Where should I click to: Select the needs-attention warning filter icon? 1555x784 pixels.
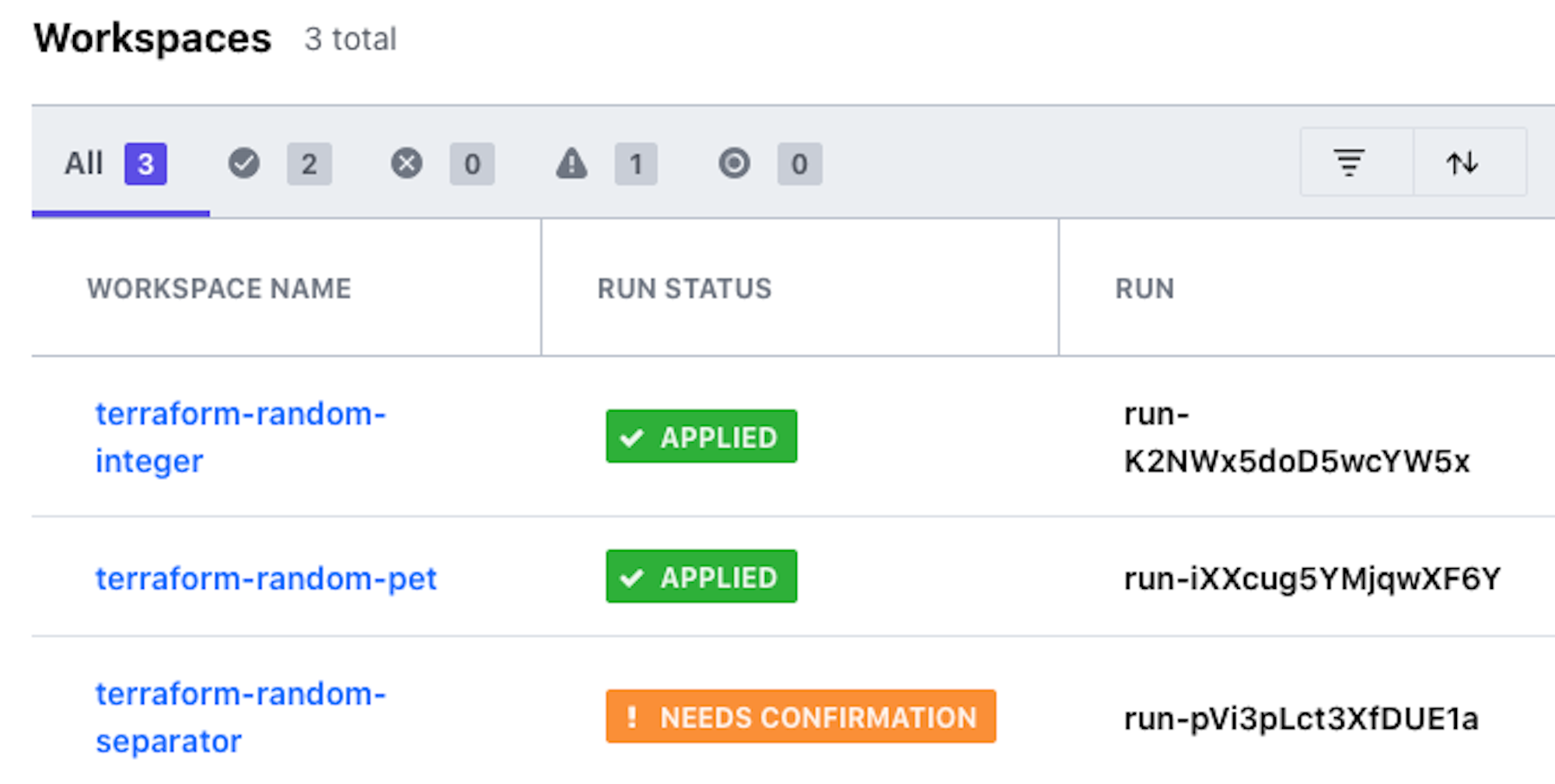(x=571, y=163)
